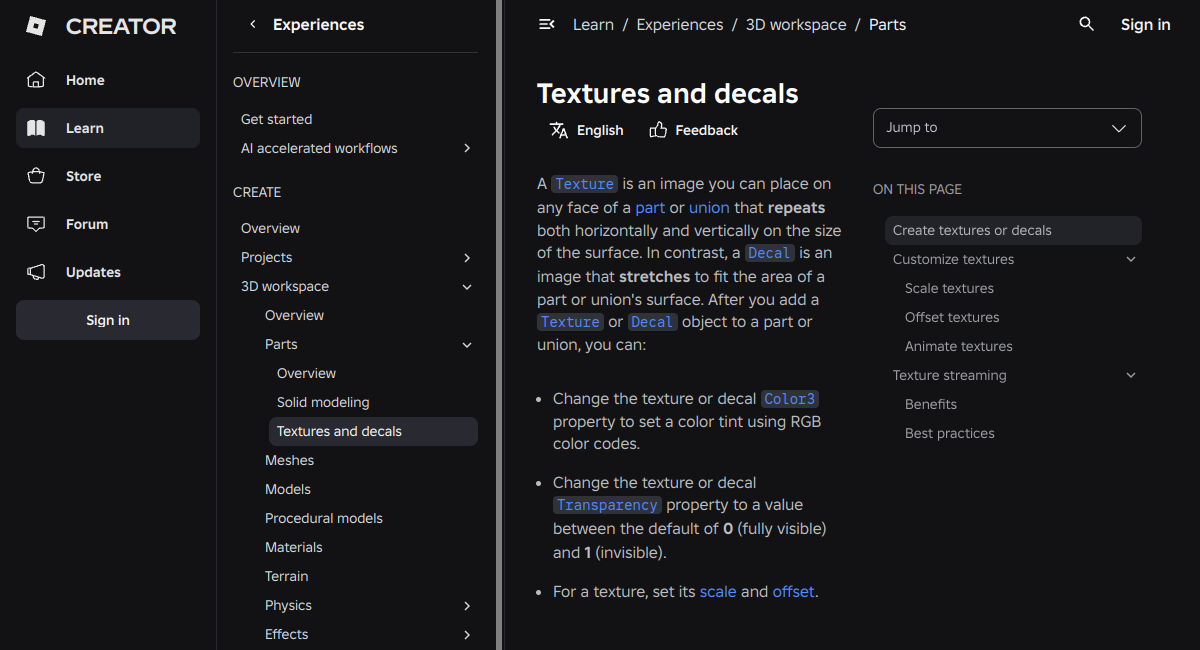Select Overview under CREATE
Screen dimensions: 1200x650
(x=270, y=228)
